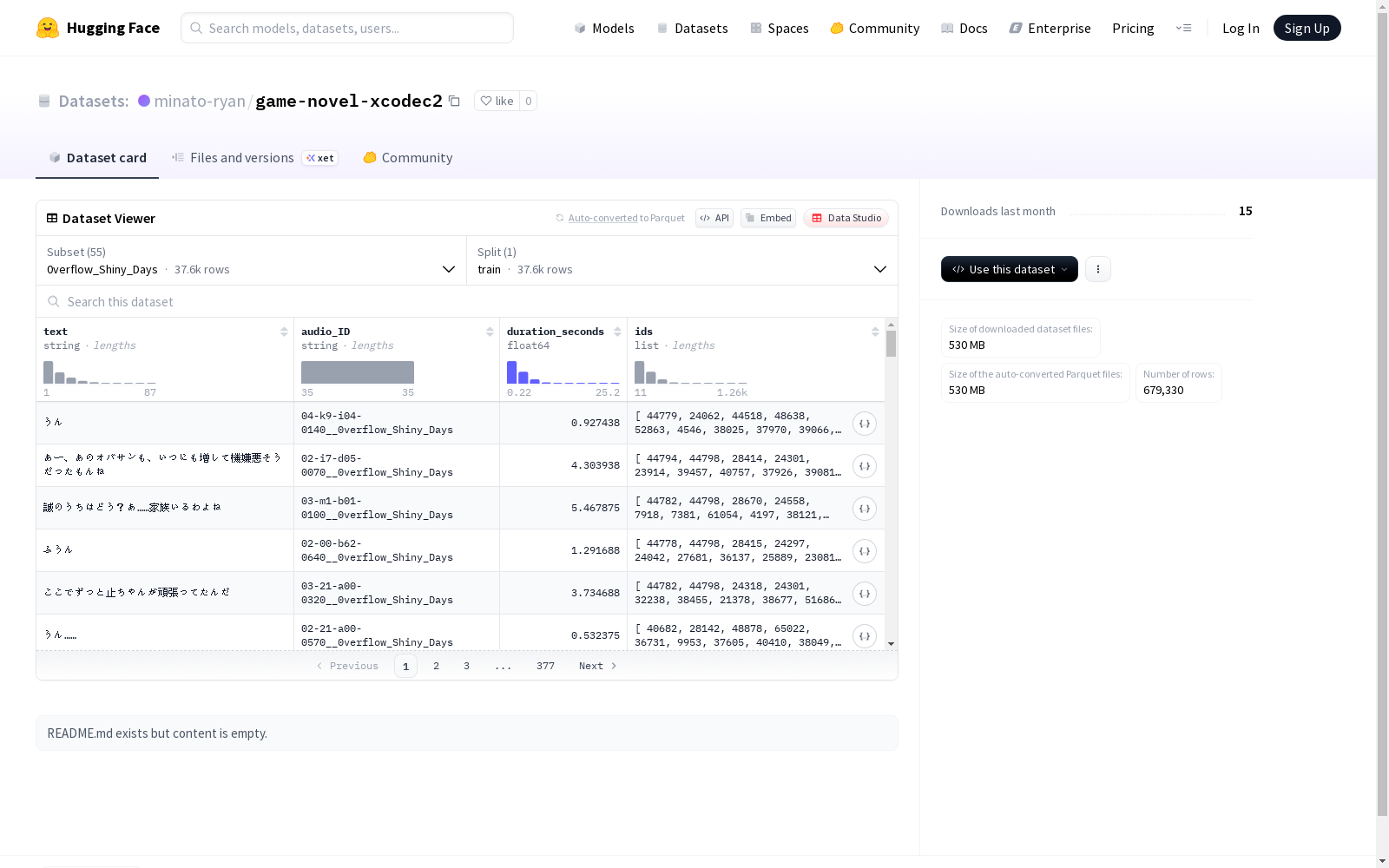Open the Files and versions tab

(x=254, y=157)
